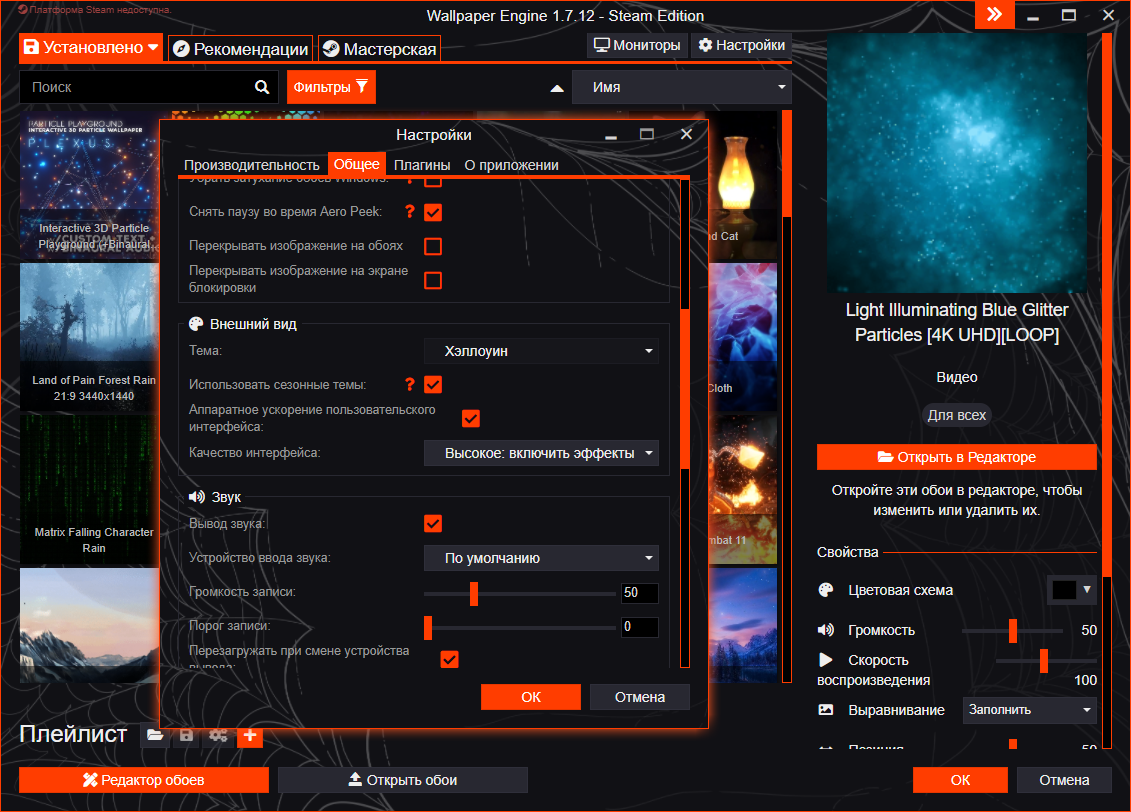Select the Общее tab
Screen dimensions: 1131x812
[356, 164]
